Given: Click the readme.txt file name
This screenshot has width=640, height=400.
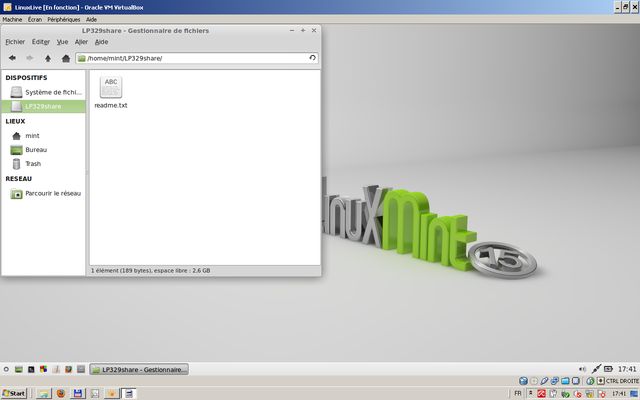Looking at the screenshot, I should tap(111, 105).
